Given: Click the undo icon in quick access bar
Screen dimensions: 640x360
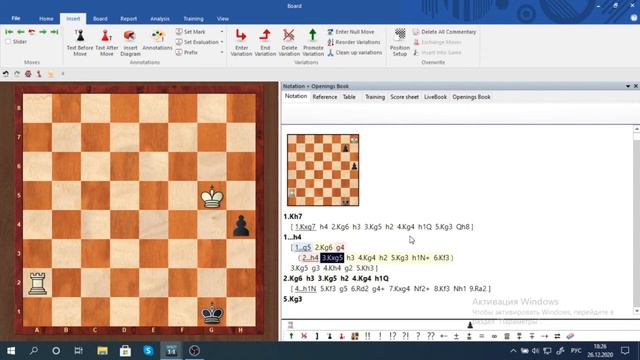Looking at the screenshot, I should tap(6, 74).
